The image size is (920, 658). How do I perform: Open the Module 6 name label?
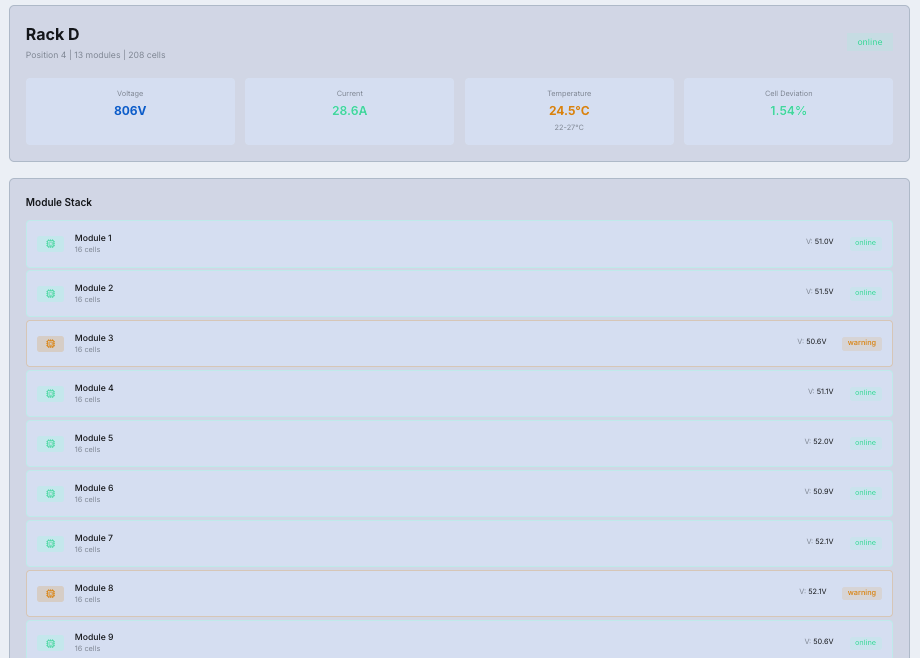click(94, 488)
